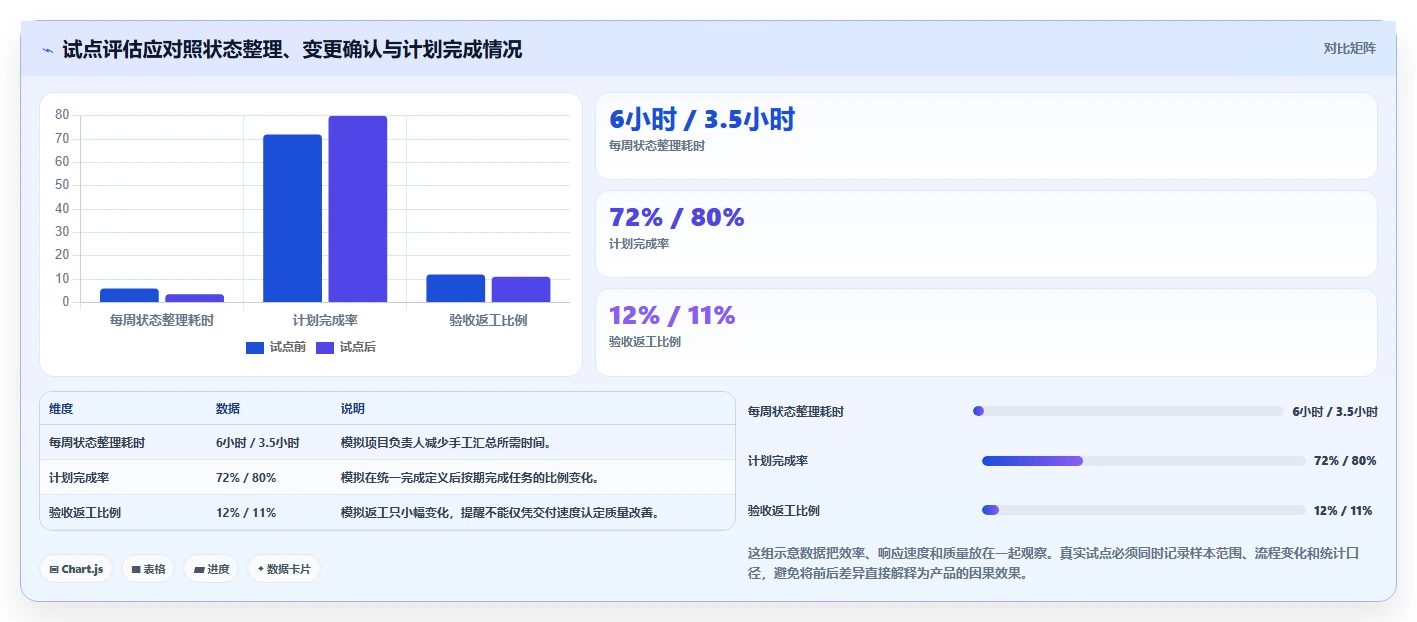This screenshot has width=1417, height=622.
Task: Select the 每周状态整理耗时 table row name cell
Action: pyautogui.click(x=97, y=442)
